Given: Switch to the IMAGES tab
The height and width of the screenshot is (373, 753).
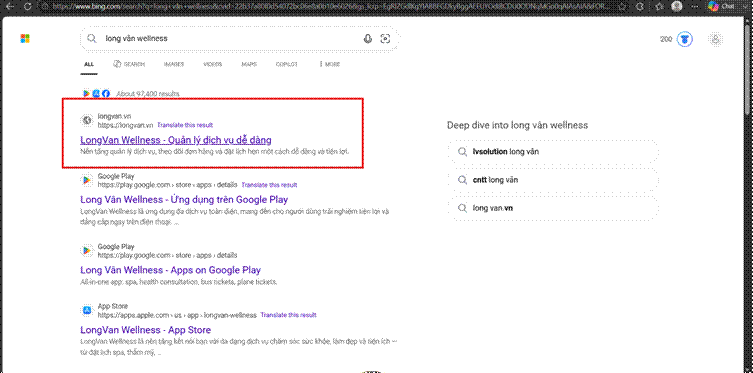Looking at the screenshot, I should [x=174, y=64].
